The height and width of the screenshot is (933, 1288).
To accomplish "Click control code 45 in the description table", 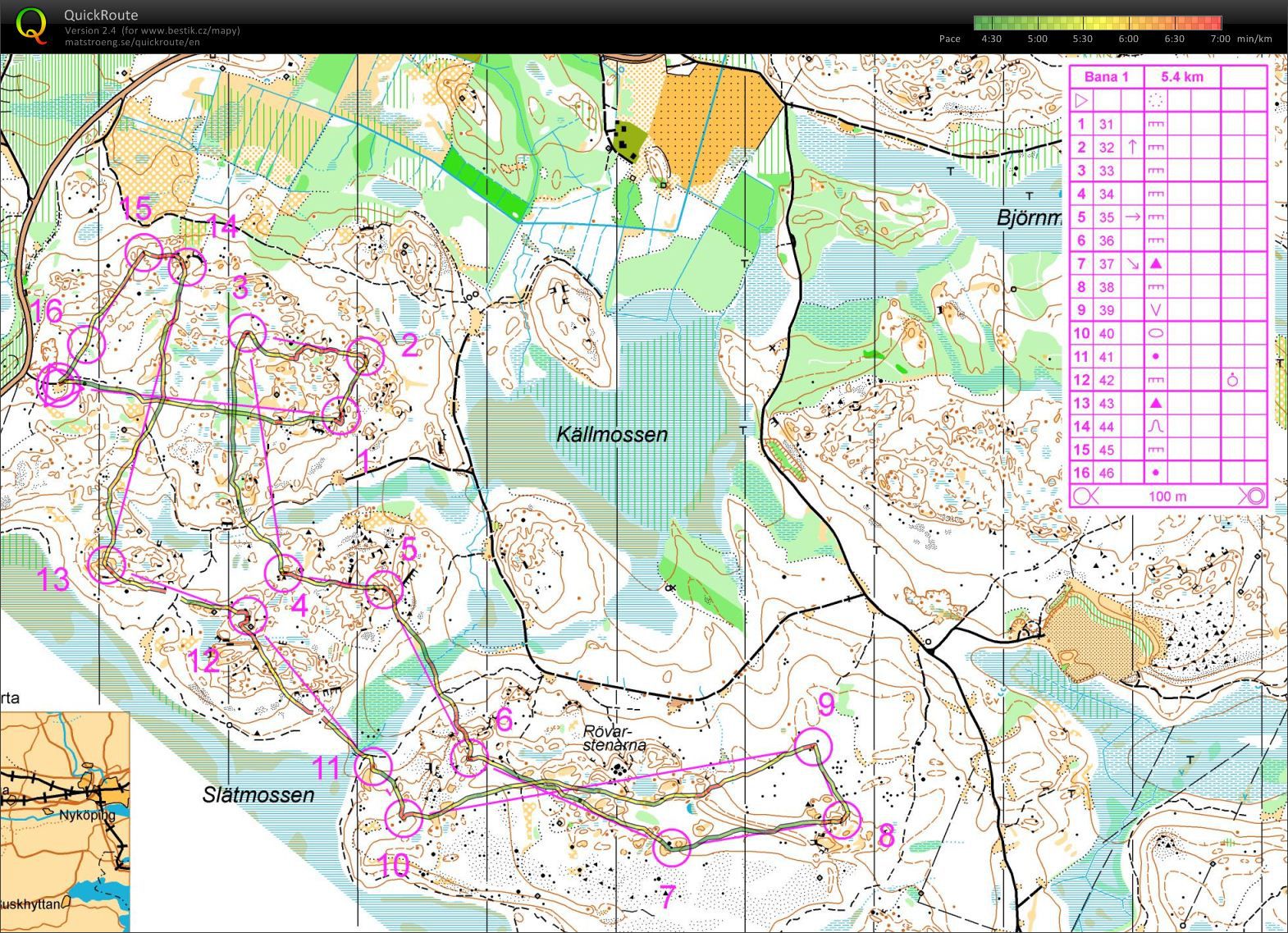I will click(1107, 450).
